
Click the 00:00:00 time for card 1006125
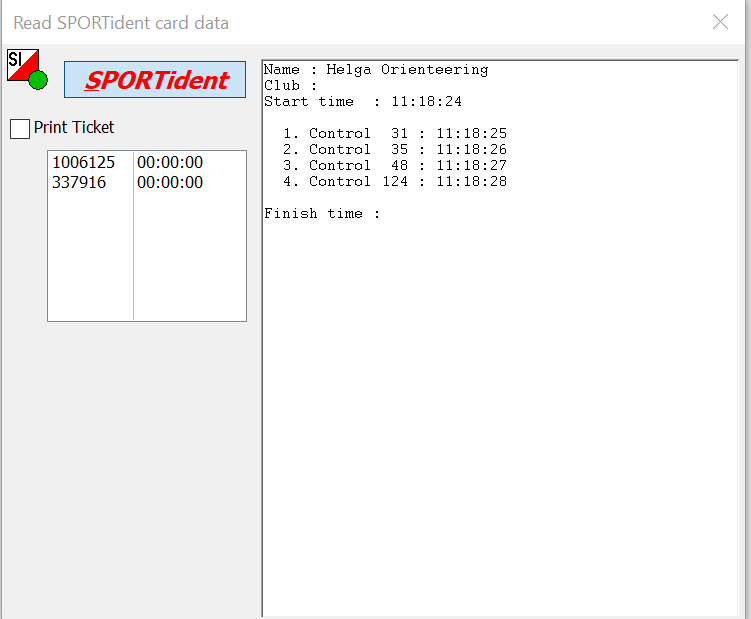[170, 162]
